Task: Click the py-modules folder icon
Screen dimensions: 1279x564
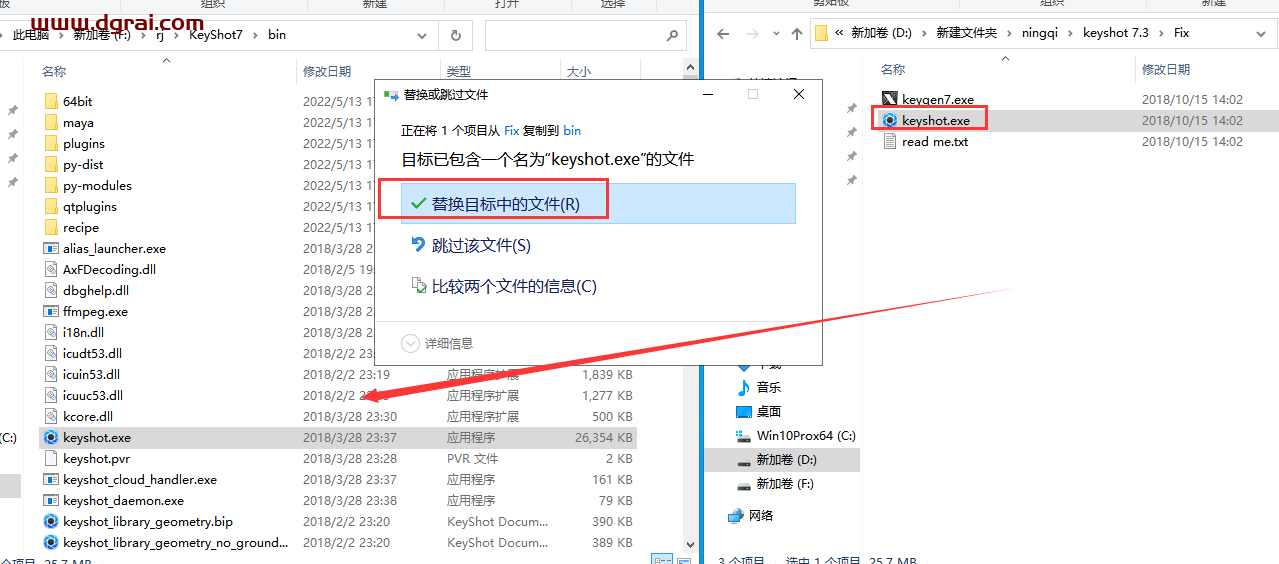Action: pyautogui.click(x=52, y=185)
